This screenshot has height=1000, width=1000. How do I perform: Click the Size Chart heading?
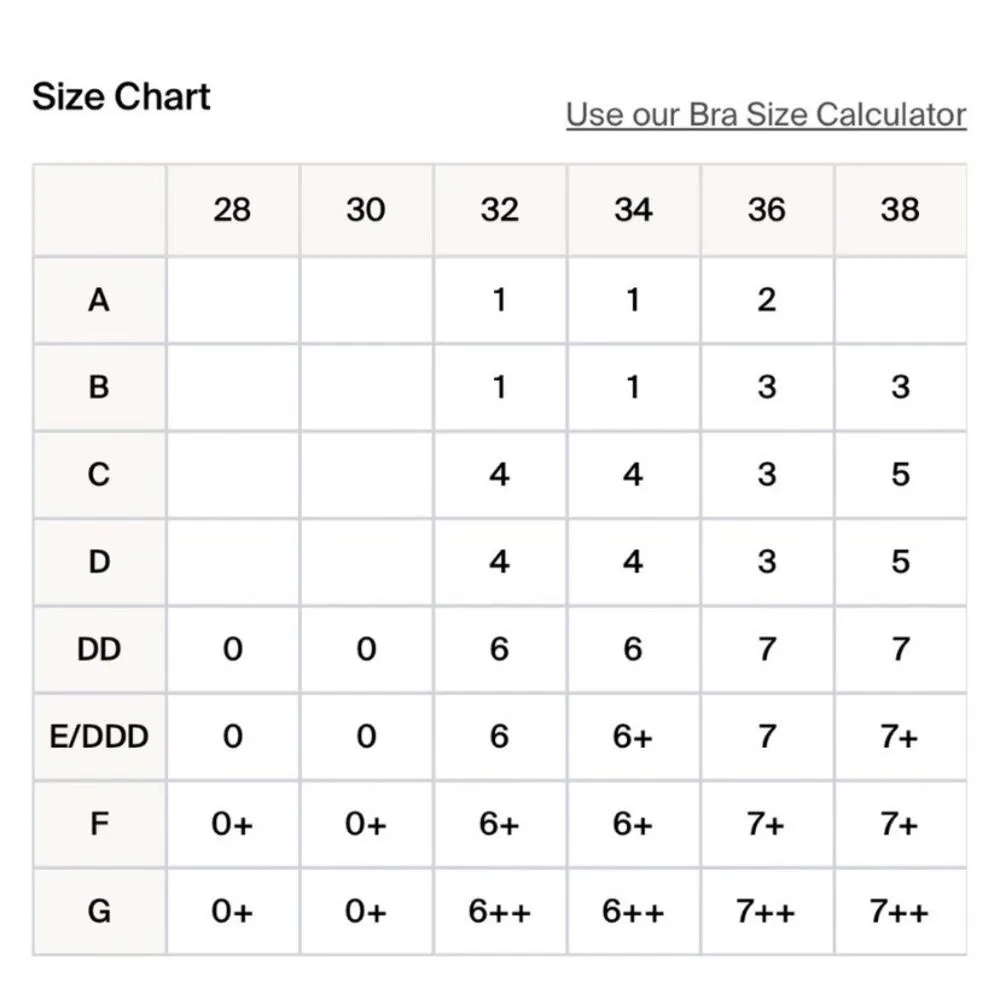point(121,97)
